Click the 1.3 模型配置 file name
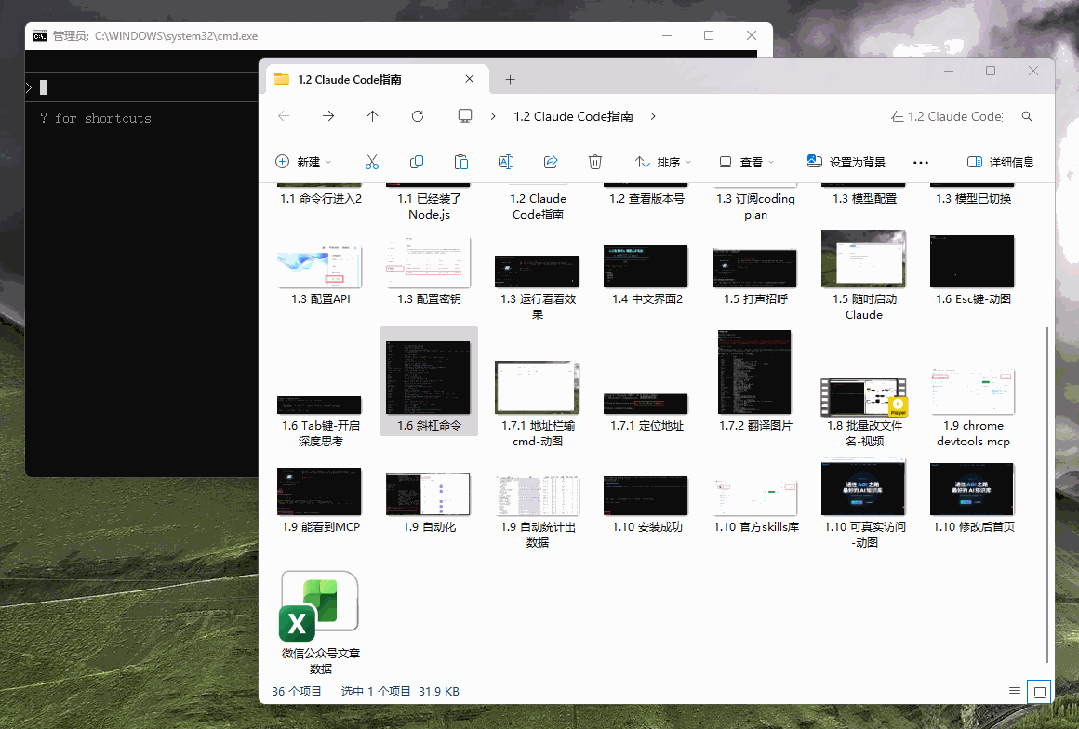The image size is (1079, 729). click(x=864, y=199)
